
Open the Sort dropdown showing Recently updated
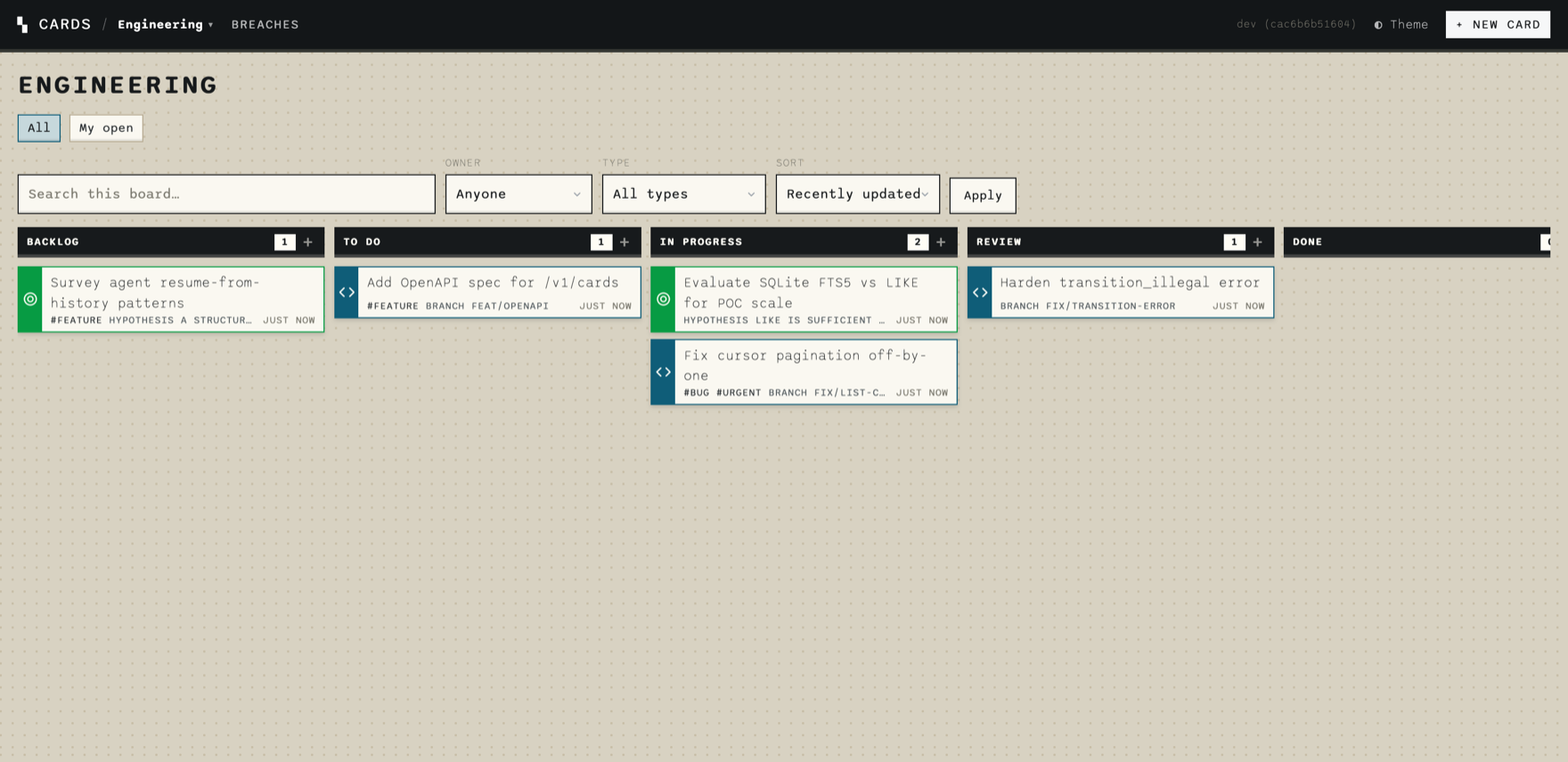[857, 193]
